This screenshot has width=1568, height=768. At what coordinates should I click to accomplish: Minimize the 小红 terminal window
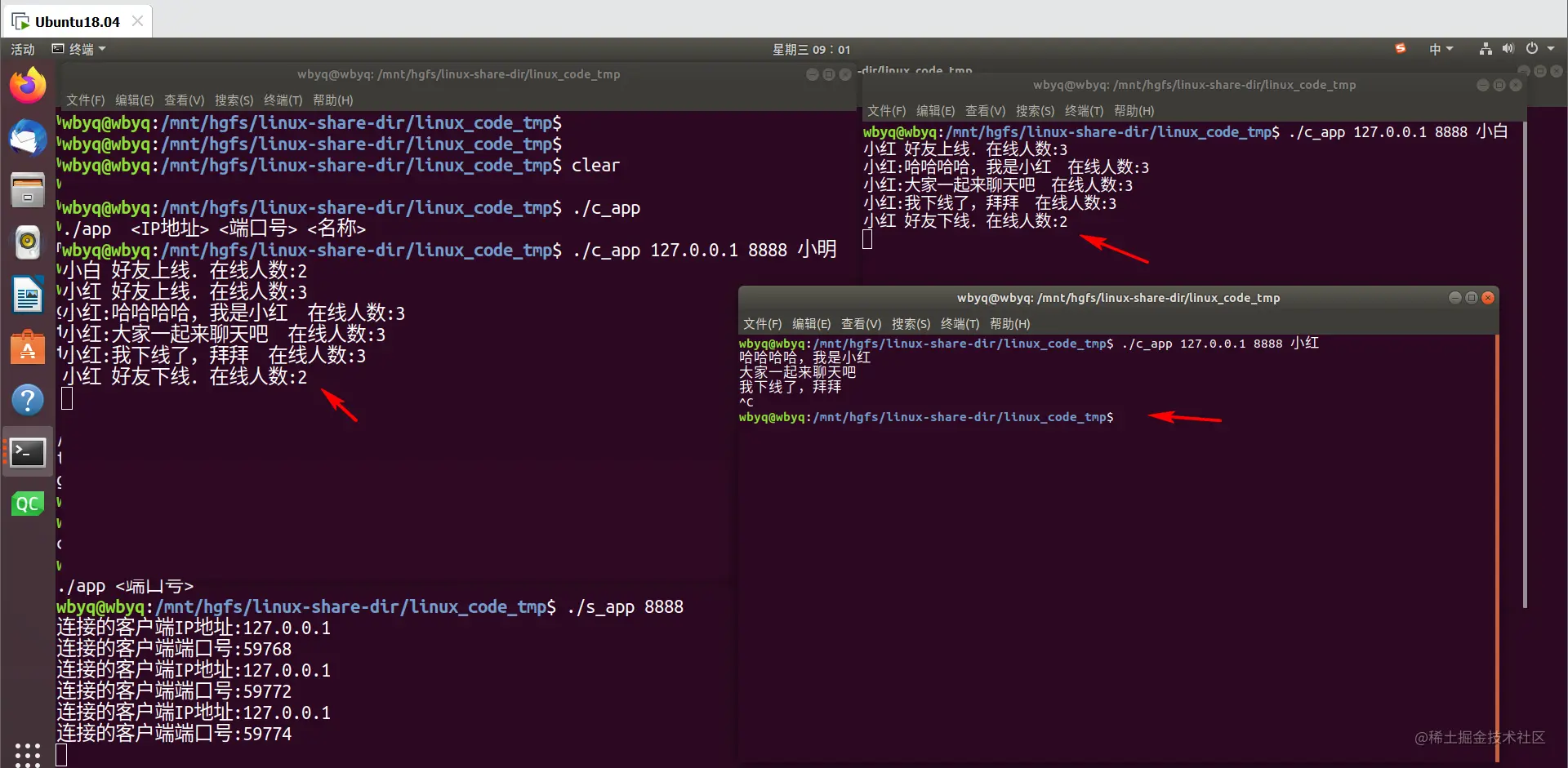(1454, 298)
